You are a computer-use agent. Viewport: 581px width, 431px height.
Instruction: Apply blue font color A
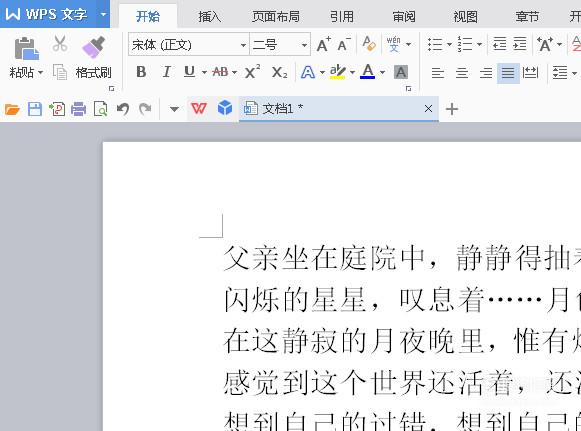click(x=368, y=72)
